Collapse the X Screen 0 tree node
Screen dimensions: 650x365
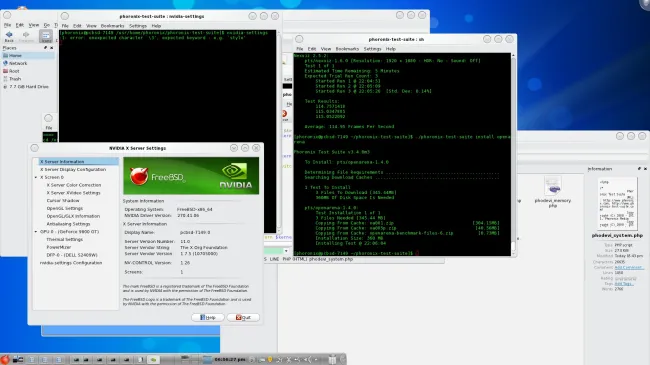click(36, 178)
